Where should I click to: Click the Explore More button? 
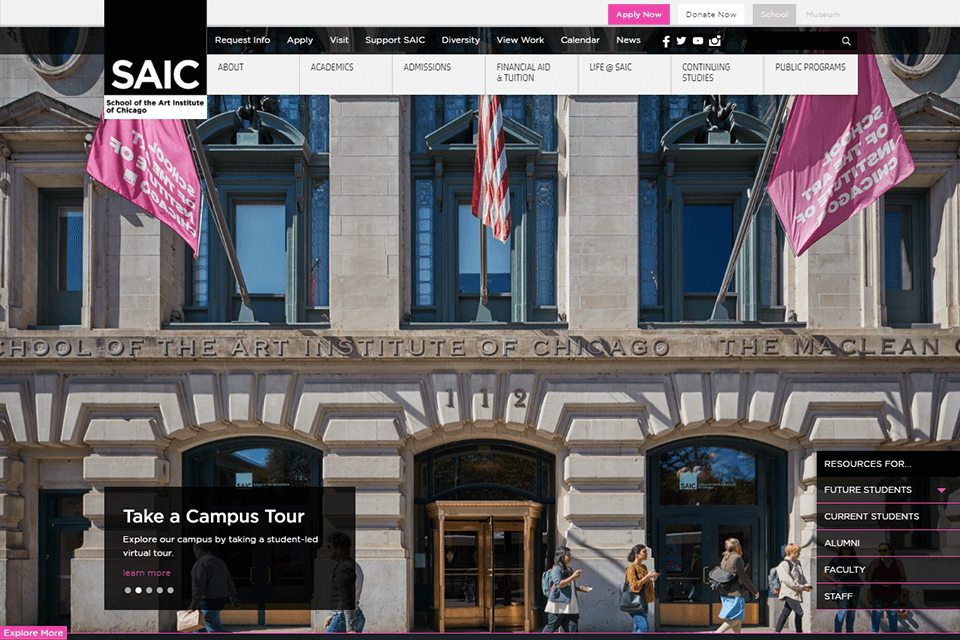33,633
